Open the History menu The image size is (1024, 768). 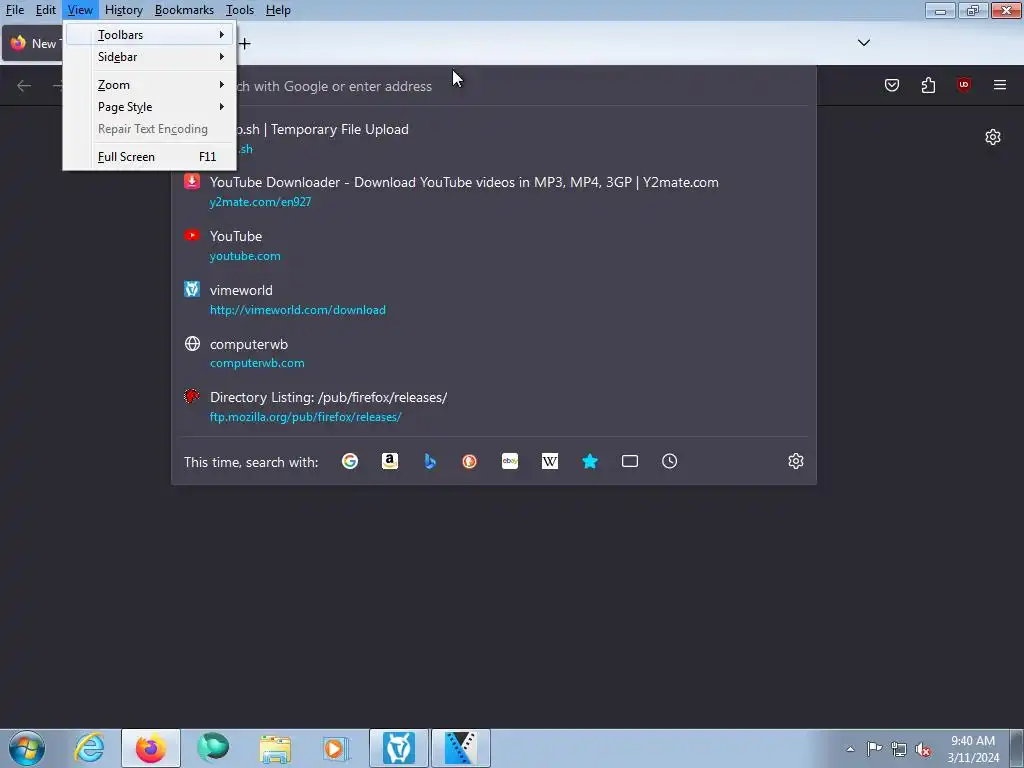point(123,10)
